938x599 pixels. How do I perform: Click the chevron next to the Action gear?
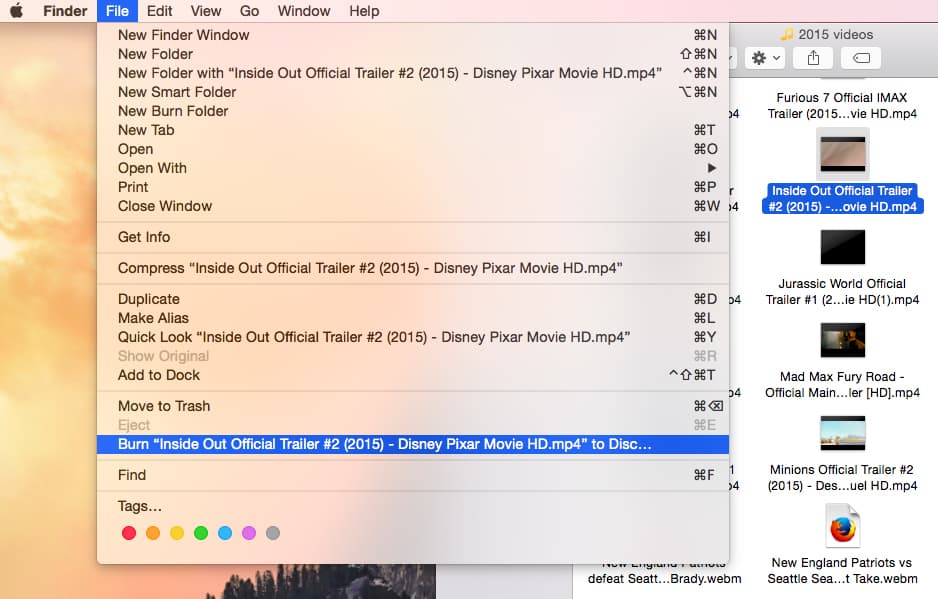(776, 57)
